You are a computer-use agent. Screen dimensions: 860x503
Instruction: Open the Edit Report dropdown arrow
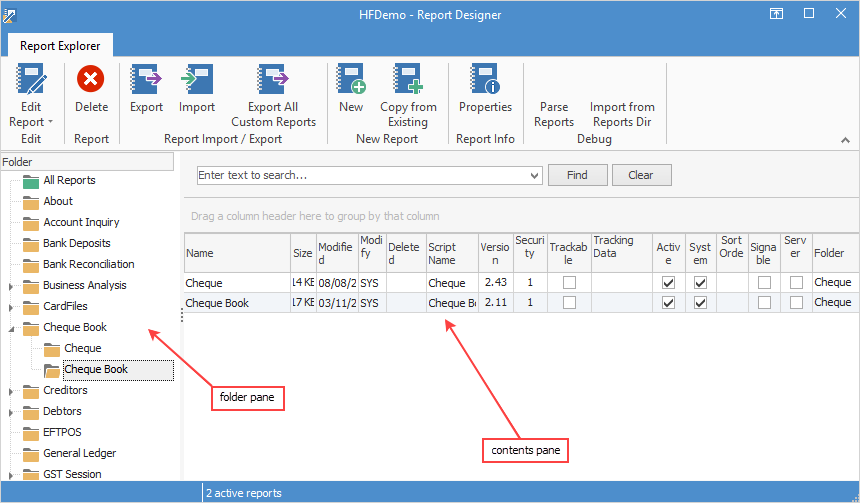point(50,122)
